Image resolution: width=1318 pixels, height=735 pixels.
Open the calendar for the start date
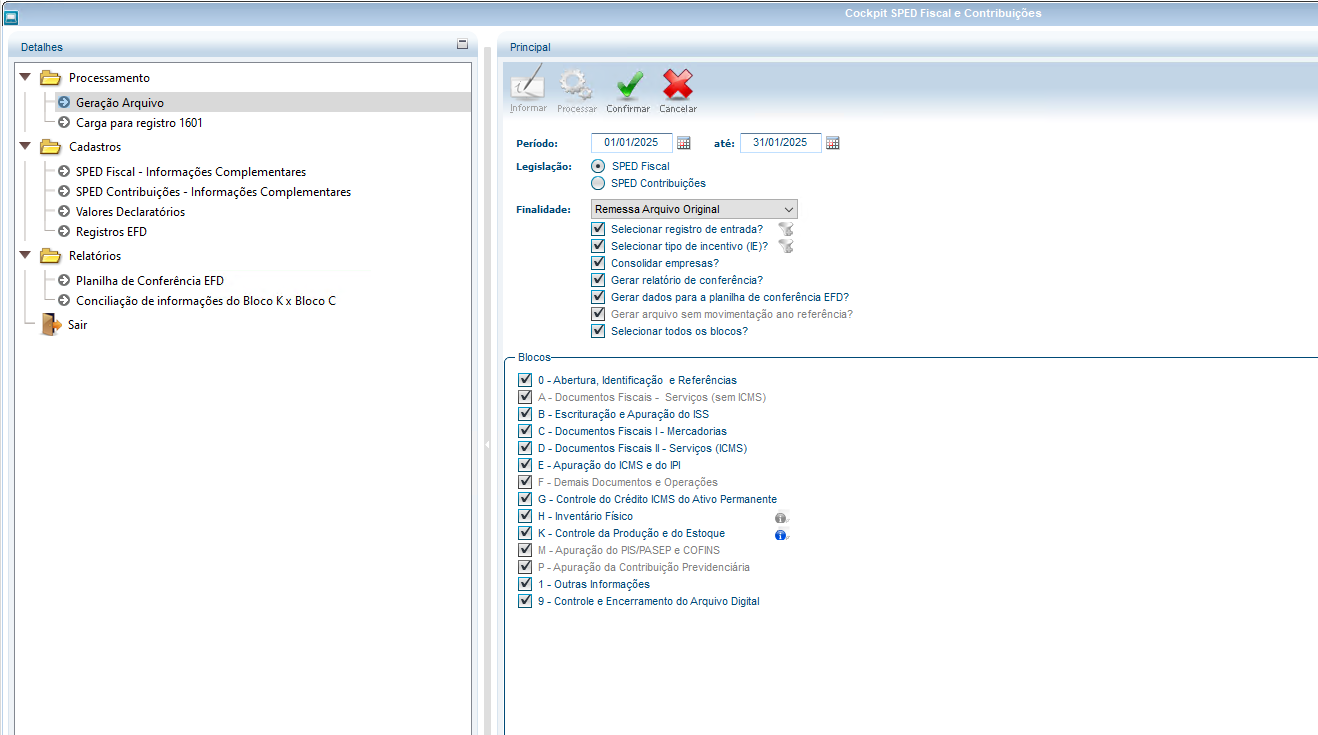pyautogui.click(x=684, y=143)
